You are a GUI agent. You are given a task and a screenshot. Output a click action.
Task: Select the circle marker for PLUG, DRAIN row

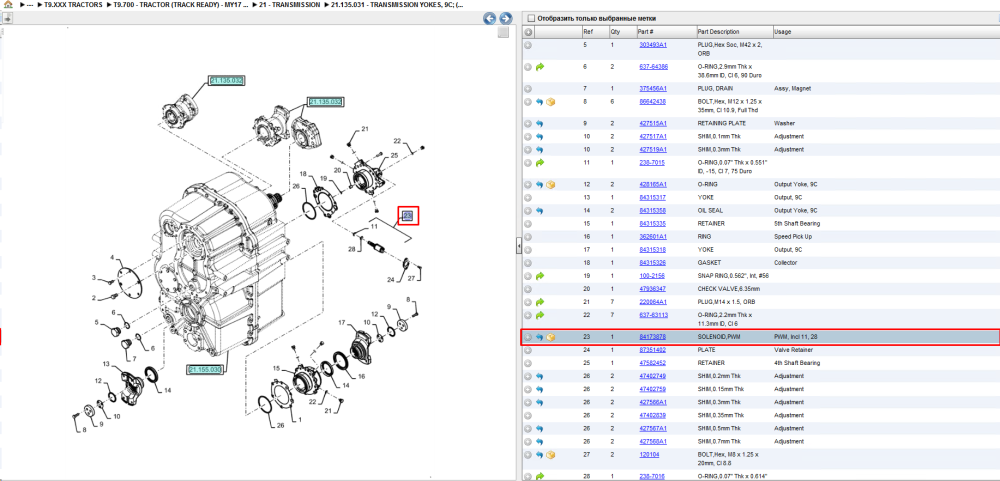pos(528,88)
